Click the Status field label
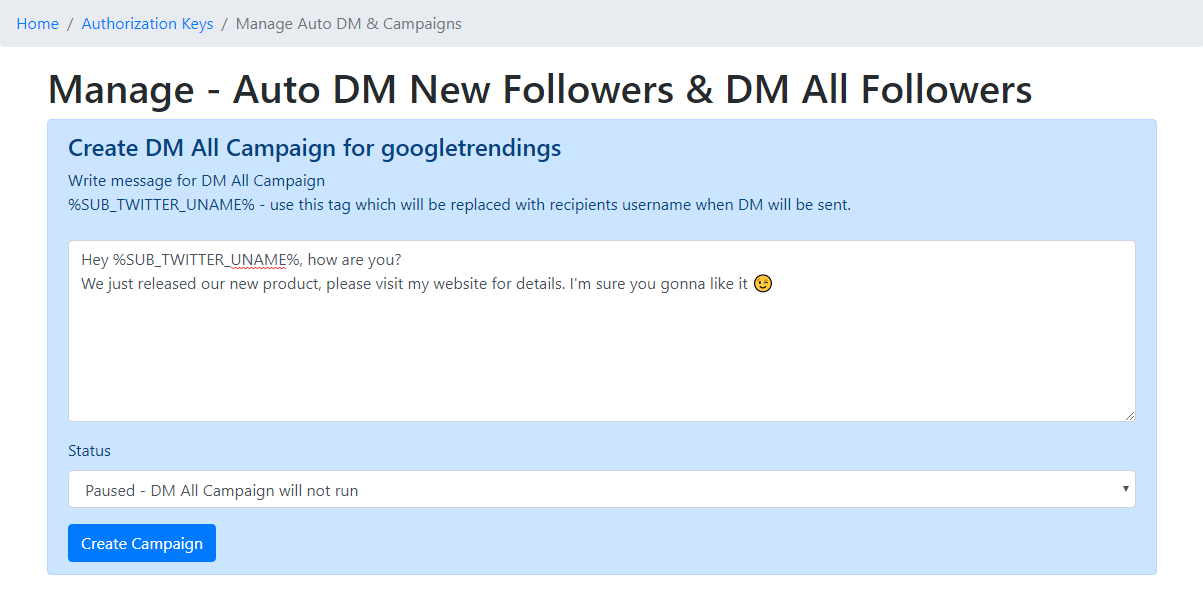1203x611 pixels. (89, 451)
